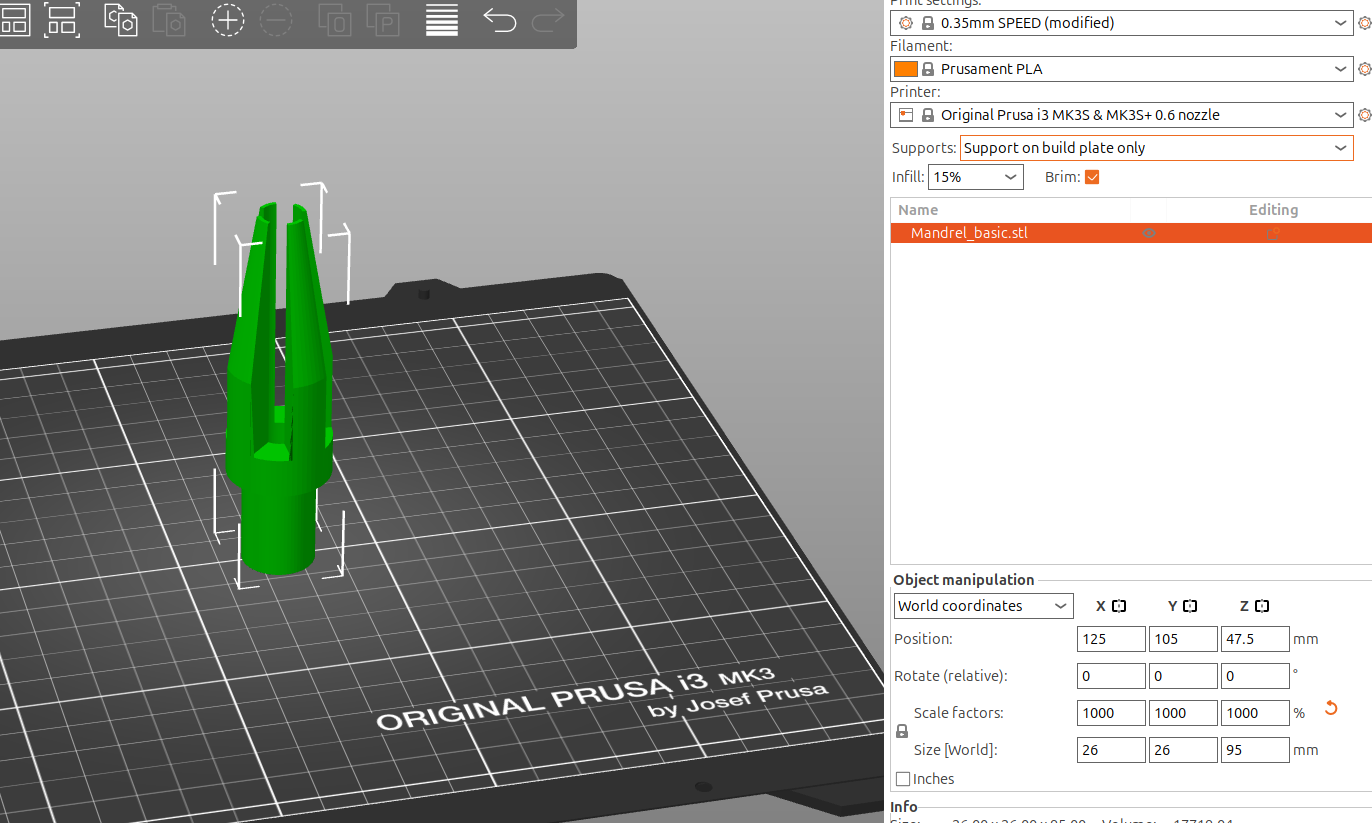
Task: Open the World coordinates dropdown
Action: pos(983,606)
